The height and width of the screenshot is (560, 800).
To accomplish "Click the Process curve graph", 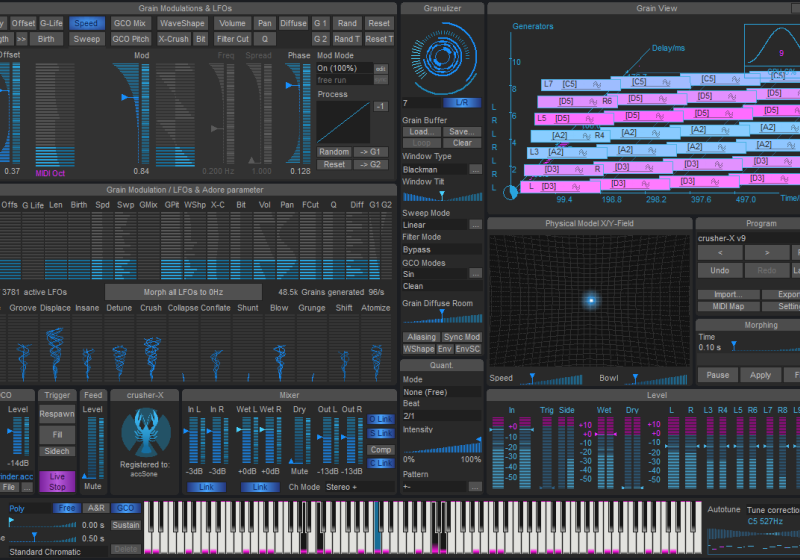I will (x=344, y=124).
